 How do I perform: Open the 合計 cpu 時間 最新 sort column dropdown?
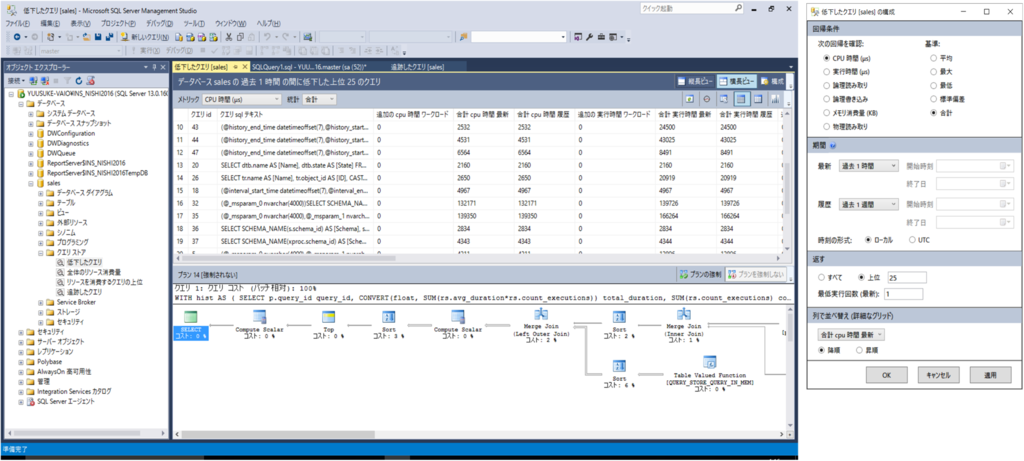tap(852, 334)
